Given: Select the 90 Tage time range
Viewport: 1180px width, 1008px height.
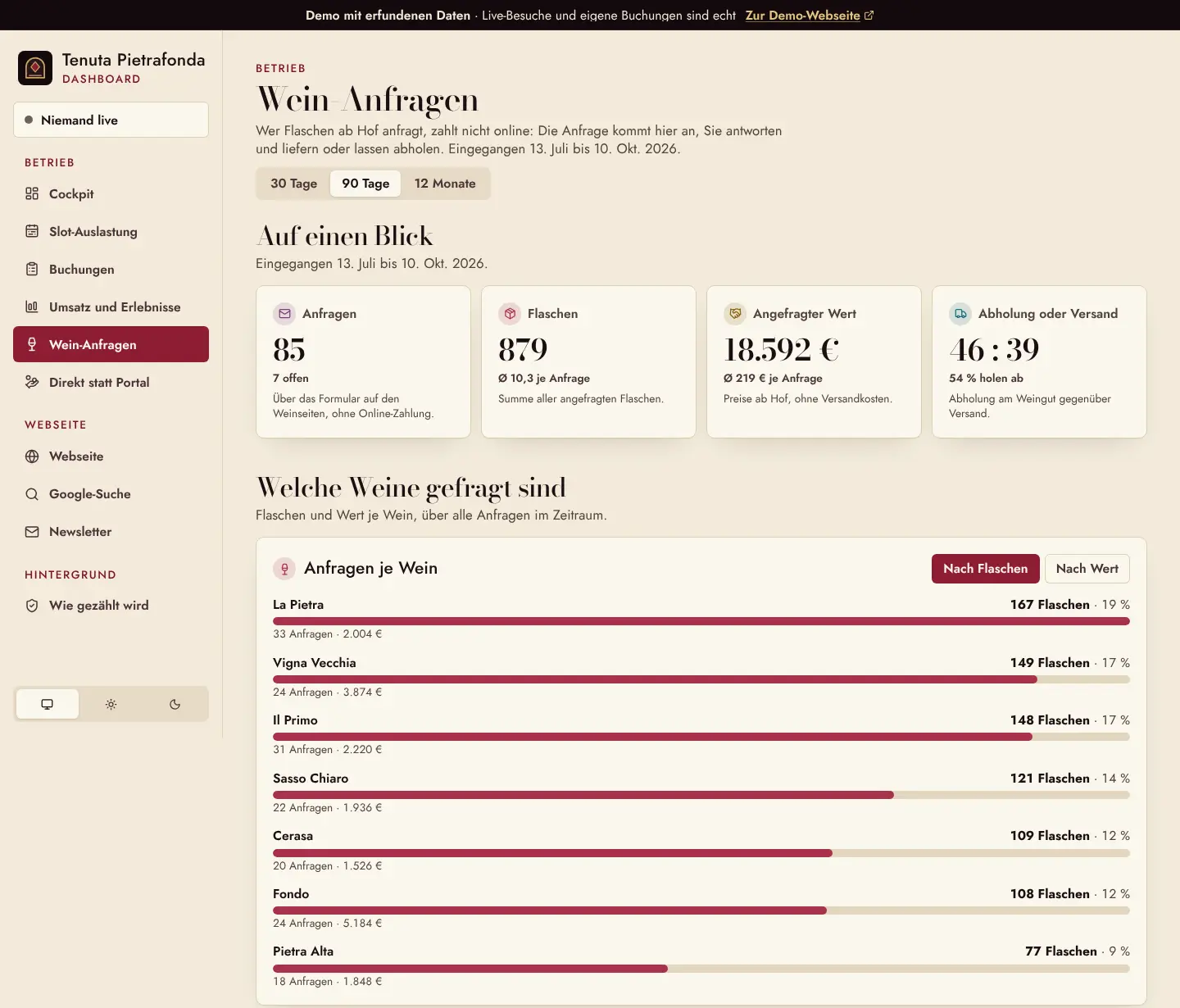Looking at the screenshot, I should (x=365, y=184).
